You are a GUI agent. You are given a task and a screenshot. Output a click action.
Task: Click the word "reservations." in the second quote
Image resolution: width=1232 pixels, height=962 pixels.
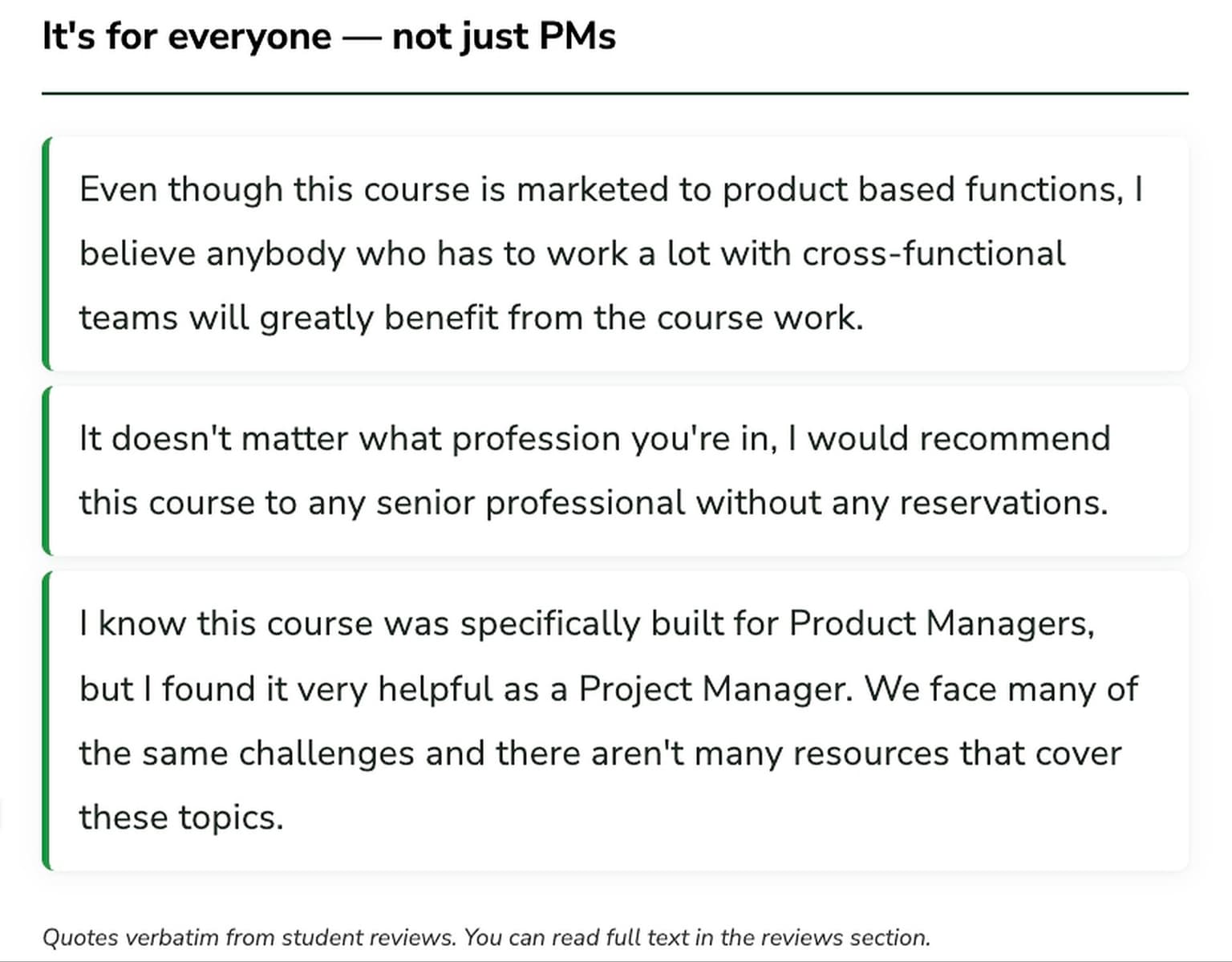(x=1003, y=504)
